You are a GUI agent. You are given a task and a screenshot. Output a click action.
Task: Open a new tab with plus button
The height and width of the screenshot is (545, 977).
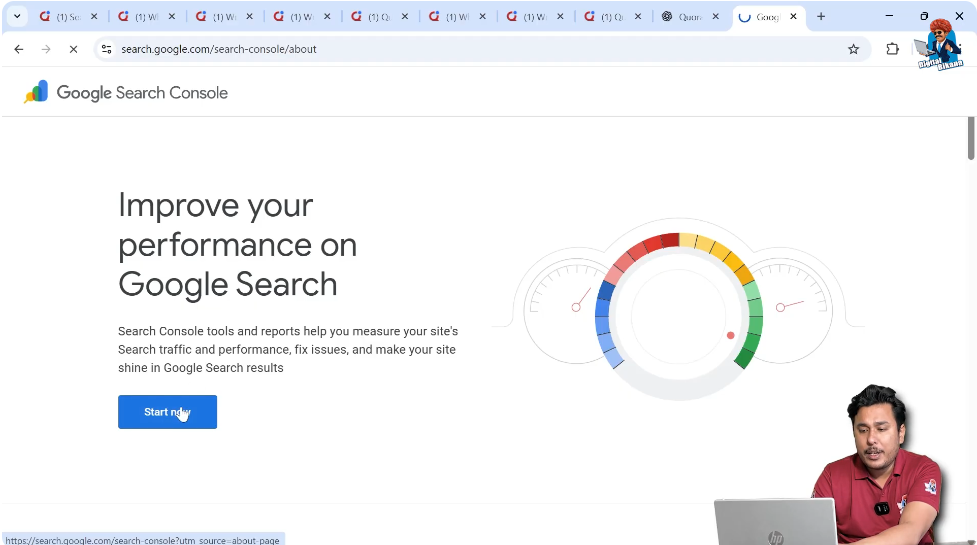tap(821, 17)
